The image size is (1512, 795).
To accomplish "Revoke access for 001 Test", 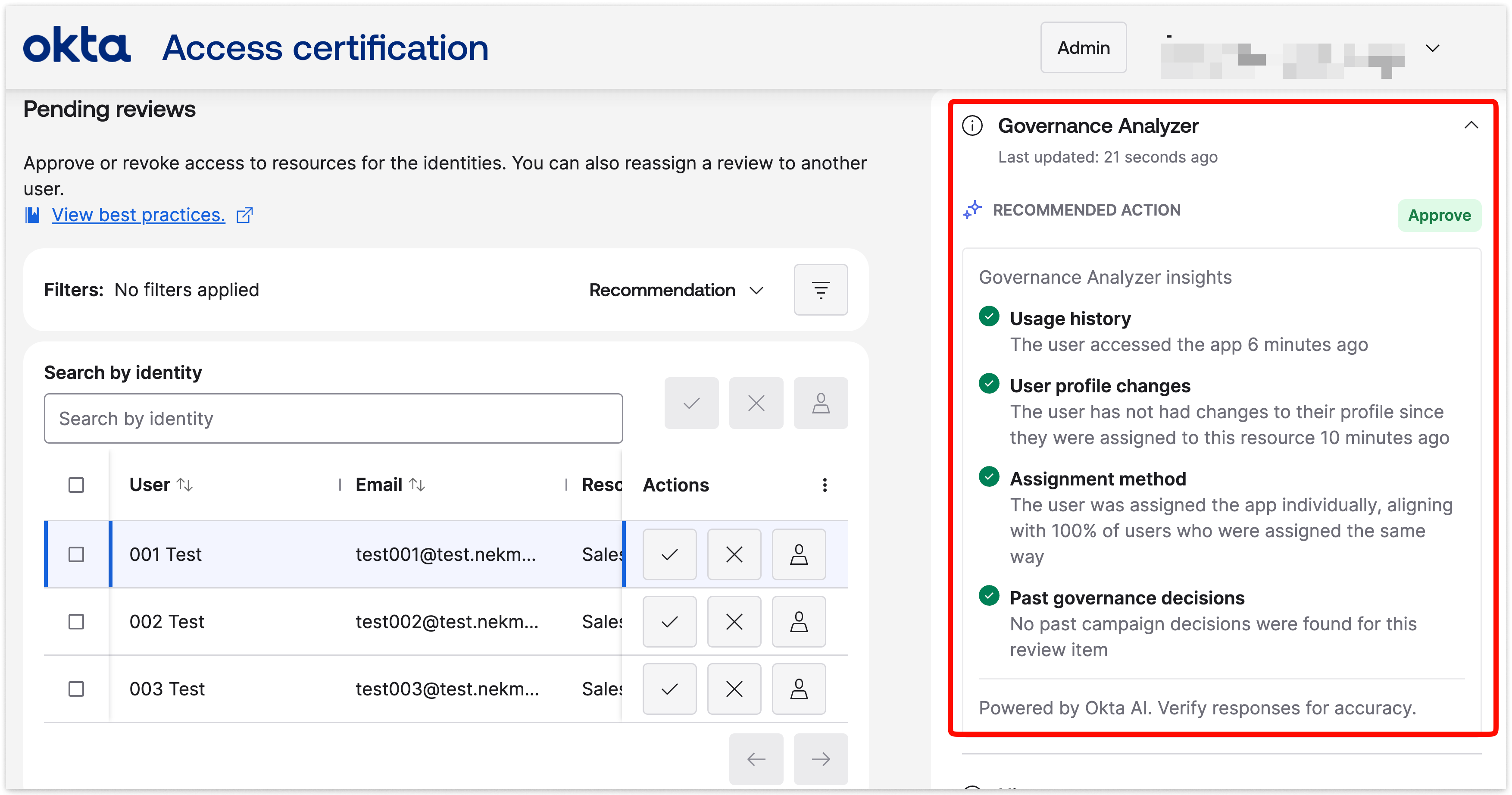I will pos(734,554).
